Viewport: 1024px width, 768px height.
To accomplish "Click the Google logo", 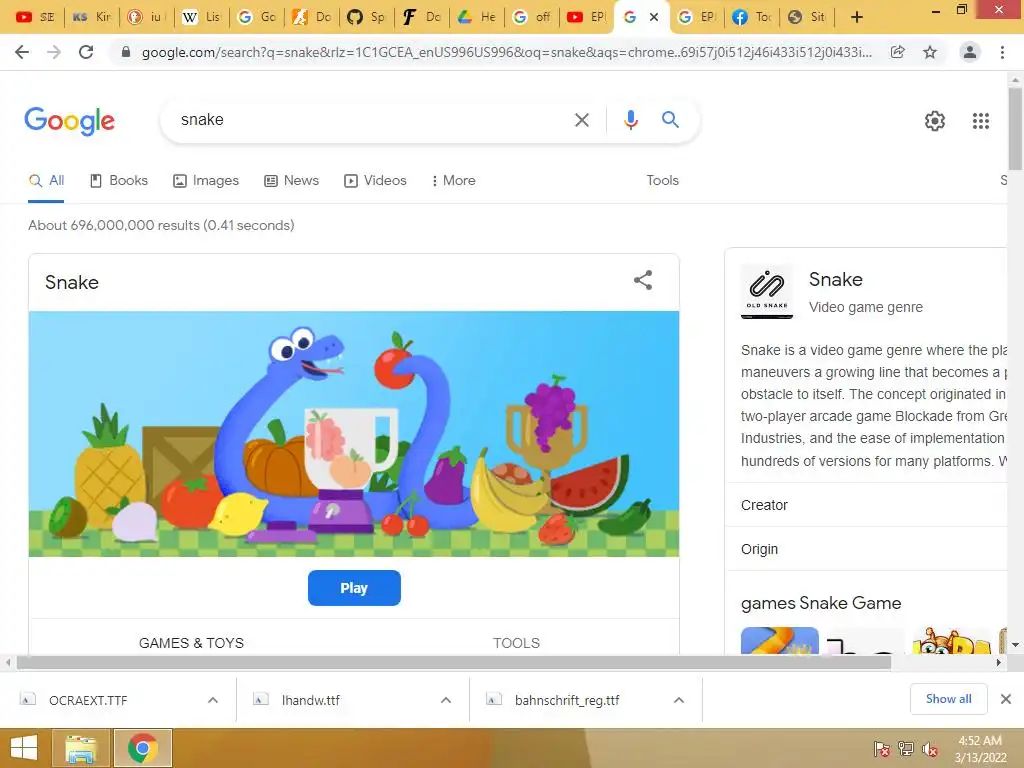I will click(70, 121).
